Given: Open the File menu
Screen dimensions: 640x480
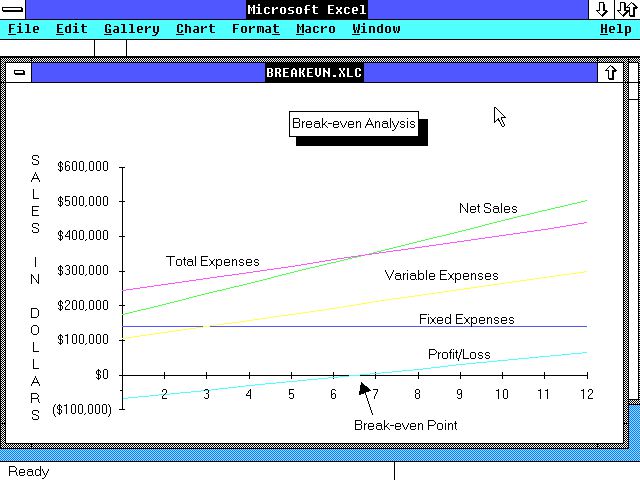Looking at the screenshot, I should (24, 29).
